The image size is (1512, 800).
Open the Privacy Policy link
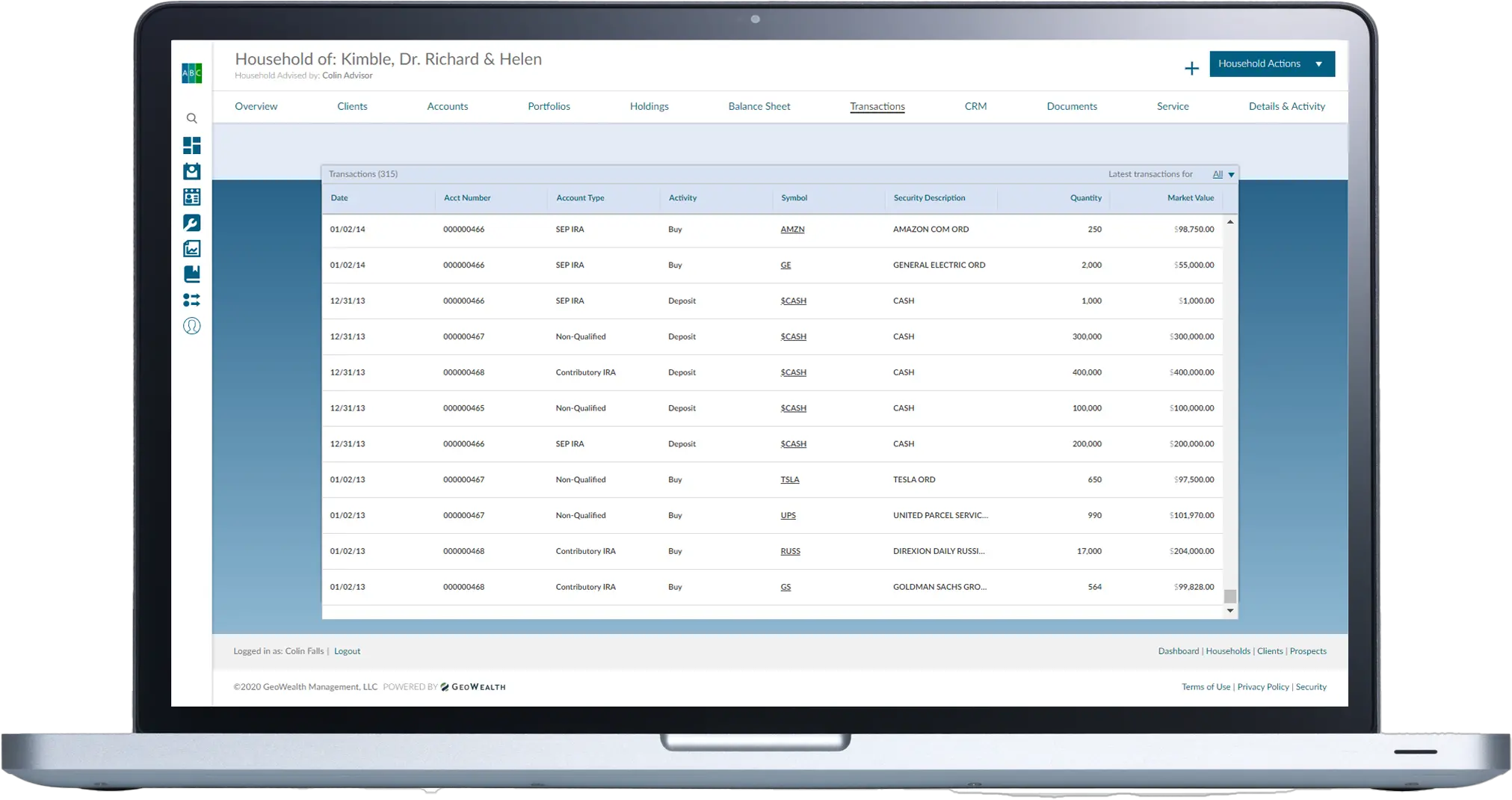1262,687
